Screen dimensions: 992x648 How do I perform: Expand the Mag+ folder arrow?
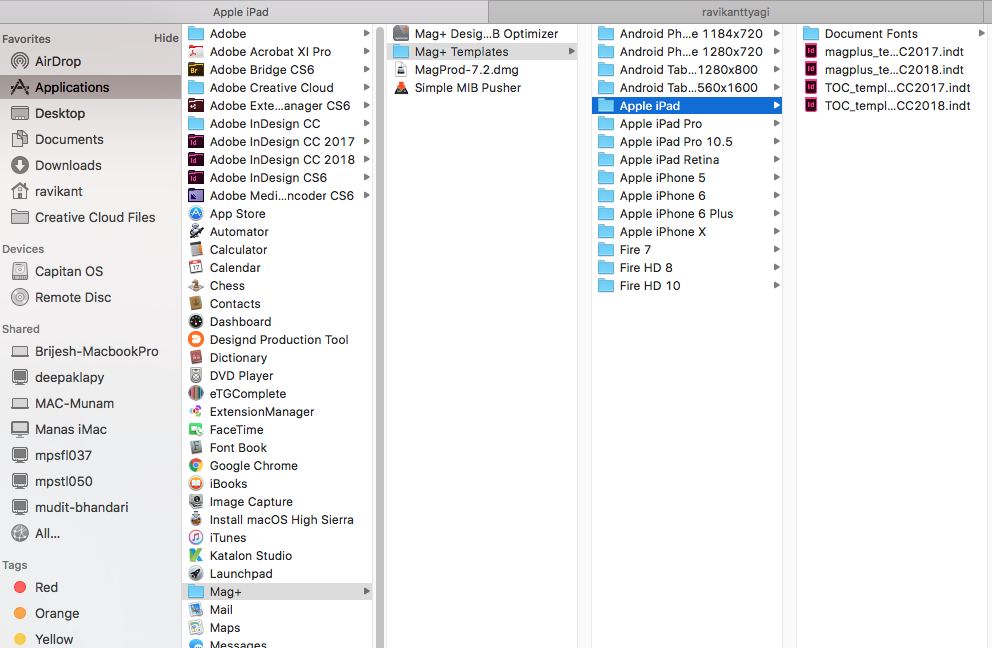pyautogui.click(x=367, y=592)
